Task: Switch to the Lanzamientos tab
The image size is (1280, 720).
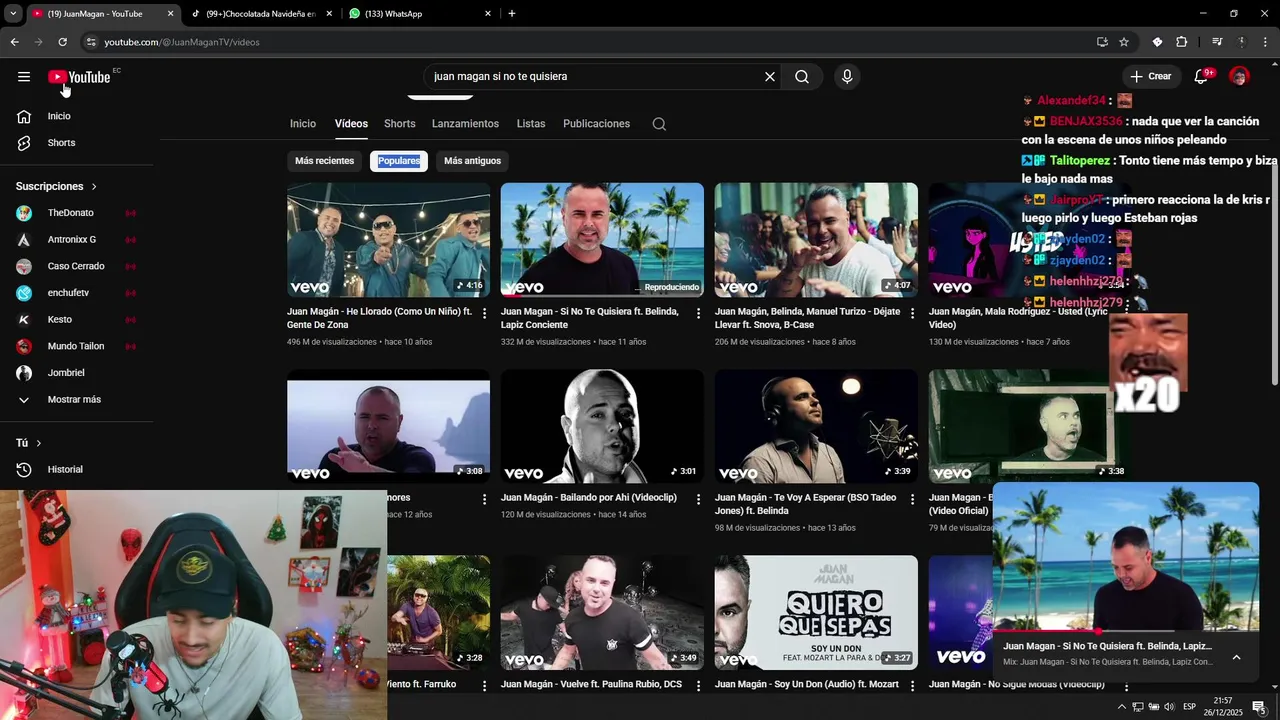Action: click(x=465, y=124)
